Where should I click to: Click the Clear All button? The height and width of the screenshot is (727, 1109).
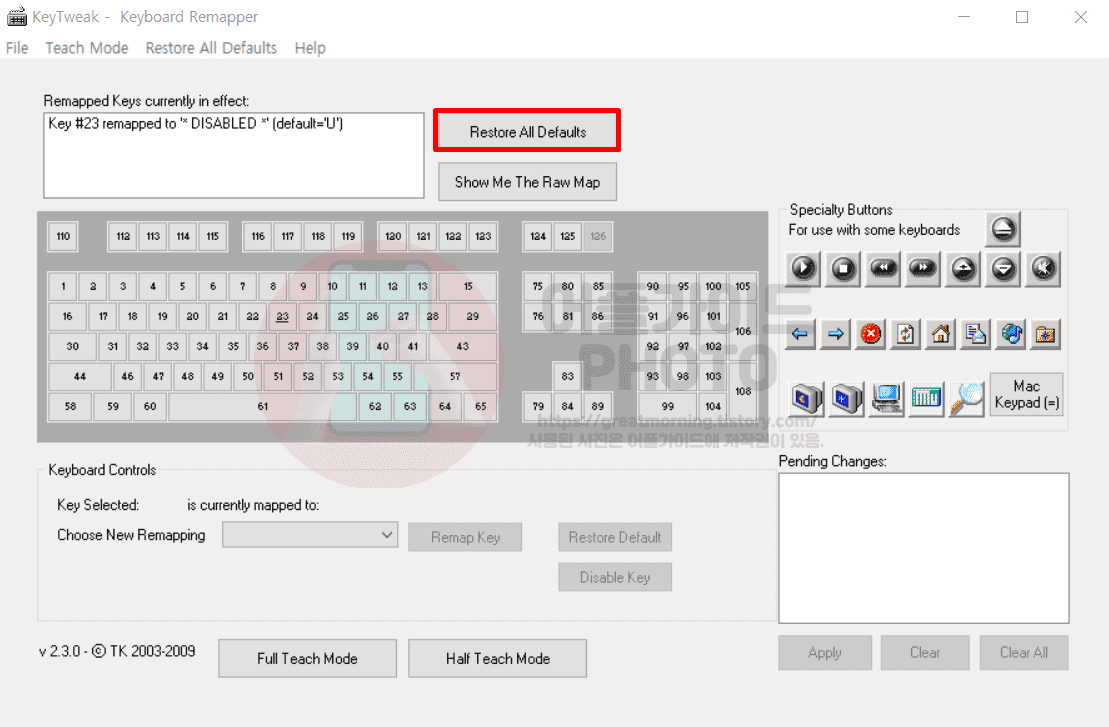[1023, 653]
